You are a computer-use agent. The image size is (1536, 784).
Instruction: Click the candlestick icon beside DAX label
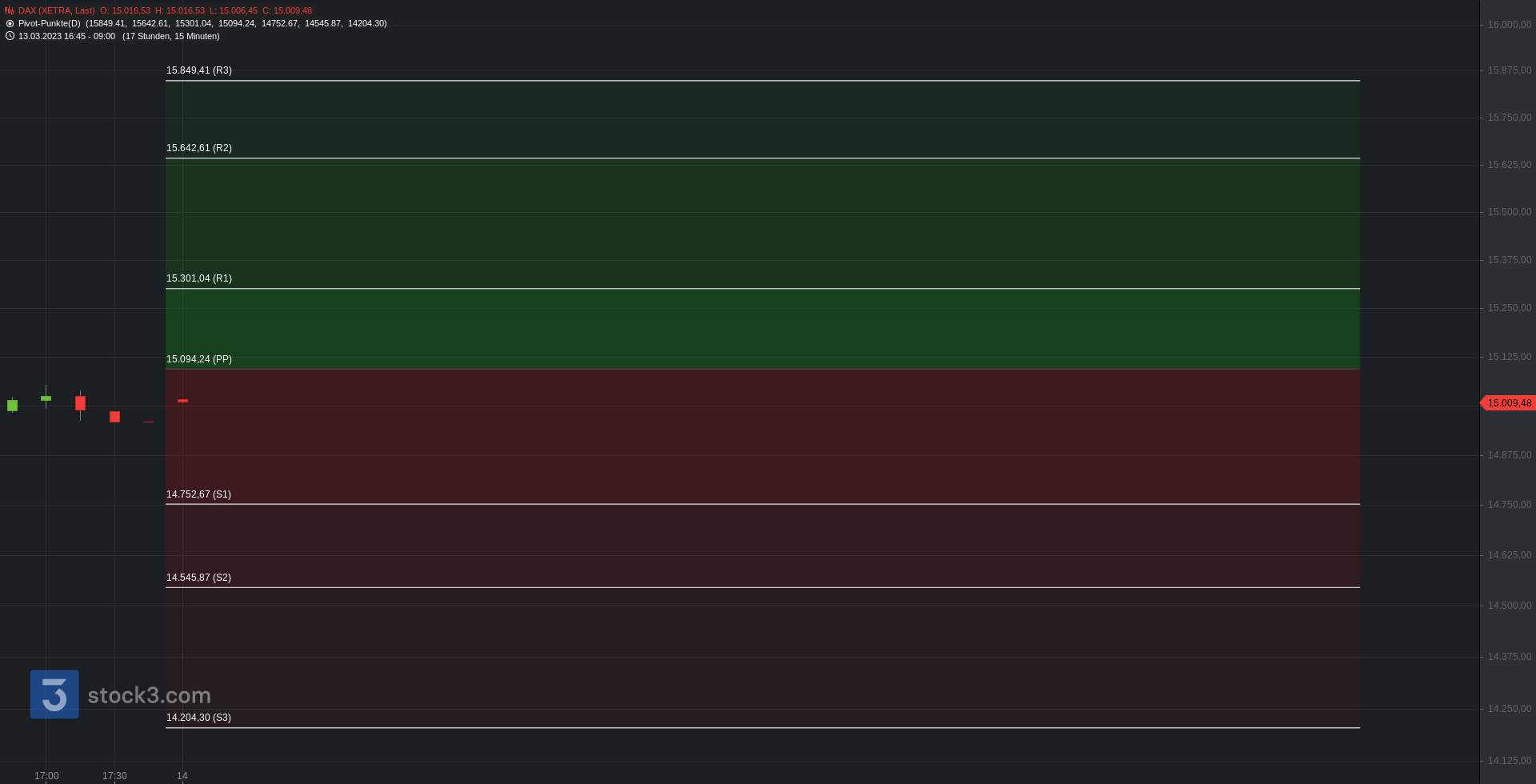10,11
